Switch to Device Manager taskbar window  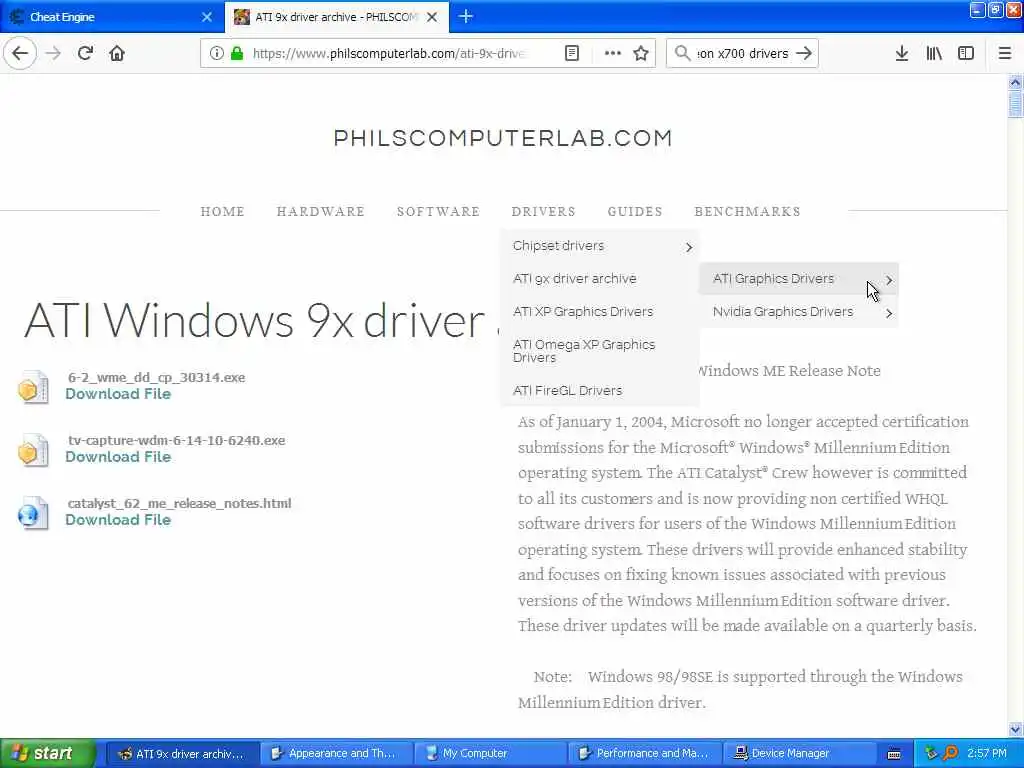coord(798,754)
